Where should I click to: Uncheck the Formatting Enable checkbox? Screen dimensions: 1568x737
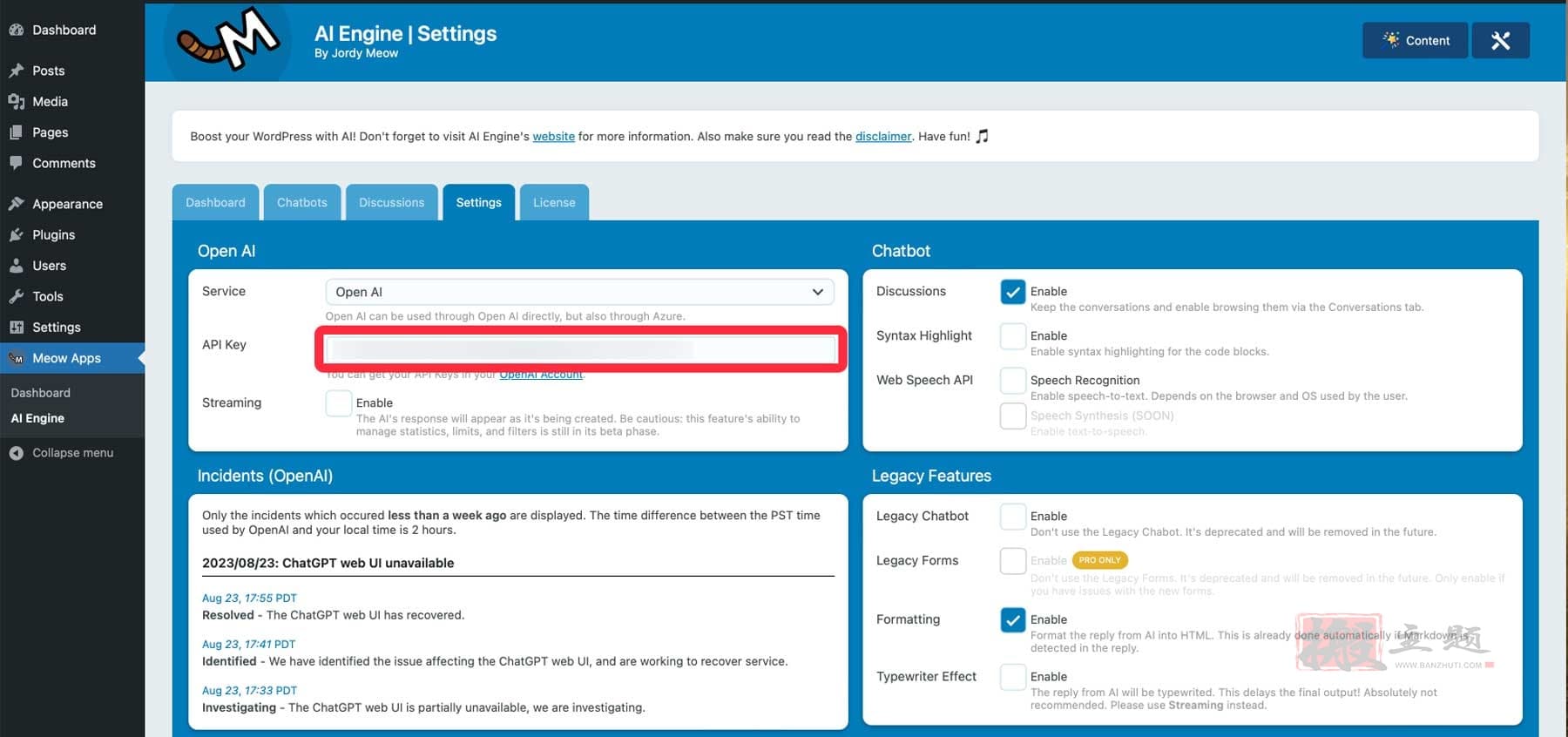[x=1013, y=620]
